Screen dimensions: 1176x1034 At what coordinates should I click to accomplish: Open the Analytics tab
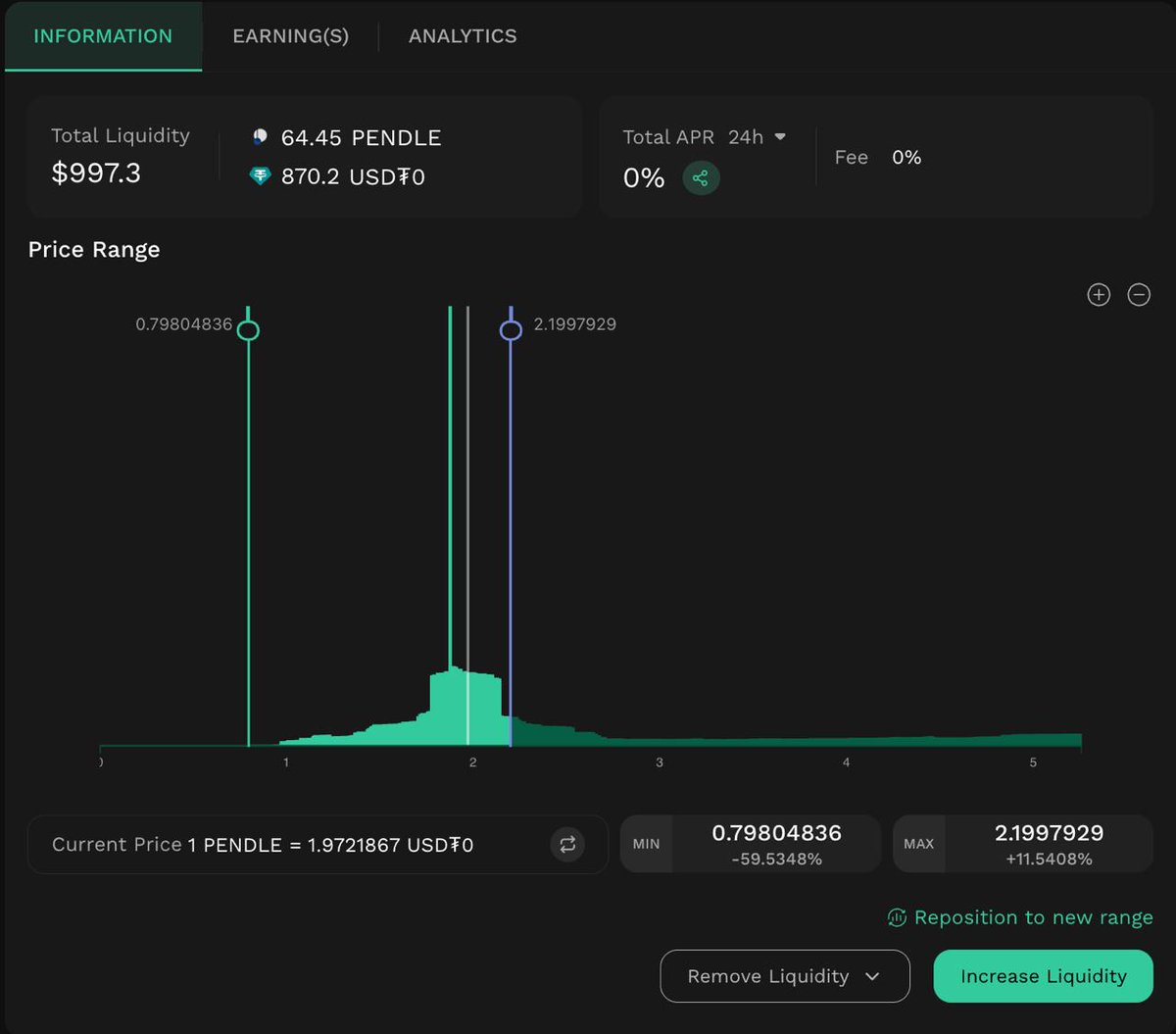463,36
